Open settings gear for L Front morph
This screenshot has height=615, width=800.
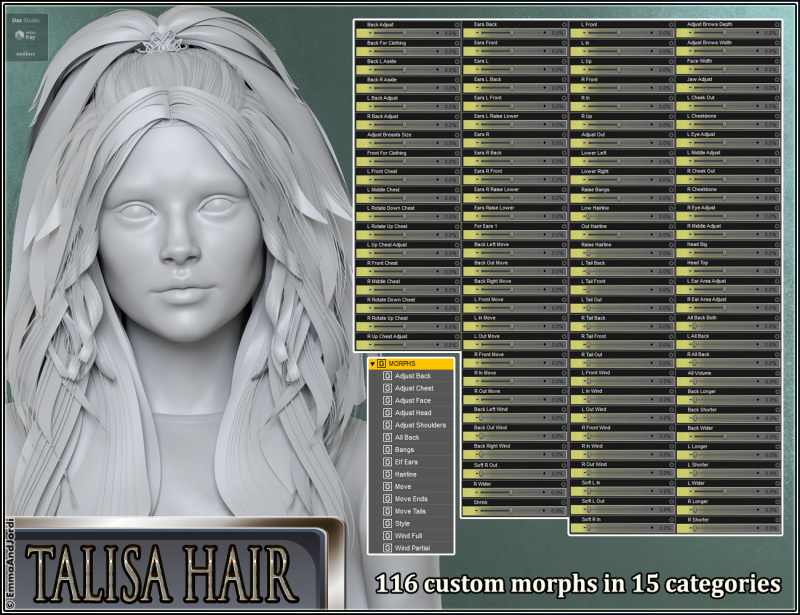pos(671,24)
